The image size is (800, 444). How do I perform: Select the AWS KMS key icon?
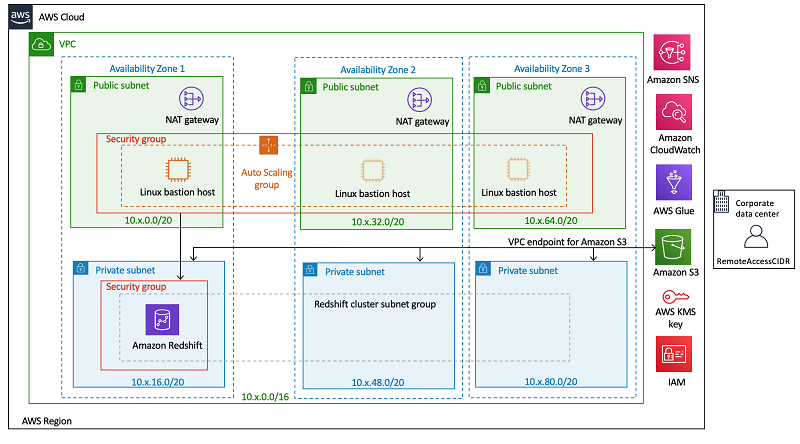click(676, 297)
